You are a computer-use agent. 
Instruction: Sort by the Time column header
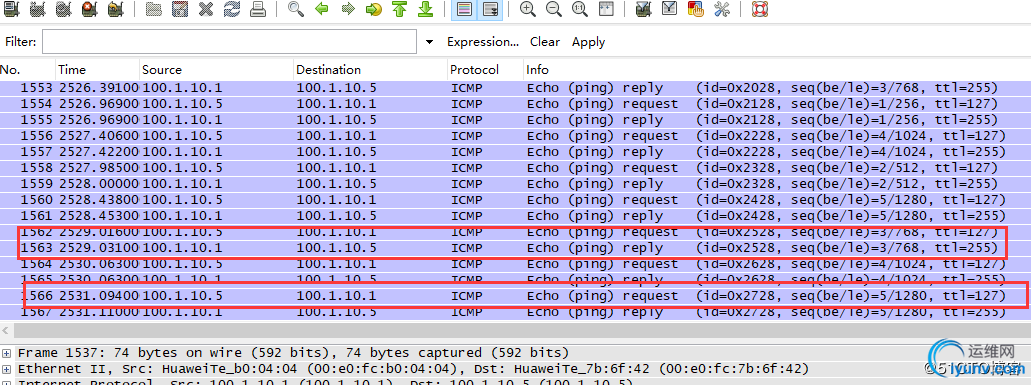(x=98, y=70)
